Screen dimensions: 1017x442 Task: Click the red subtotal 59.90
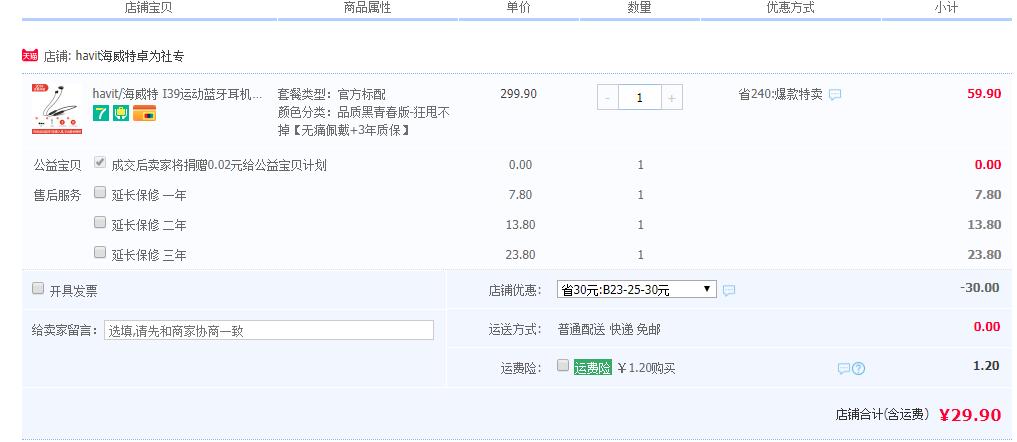[x=984, y=93]
